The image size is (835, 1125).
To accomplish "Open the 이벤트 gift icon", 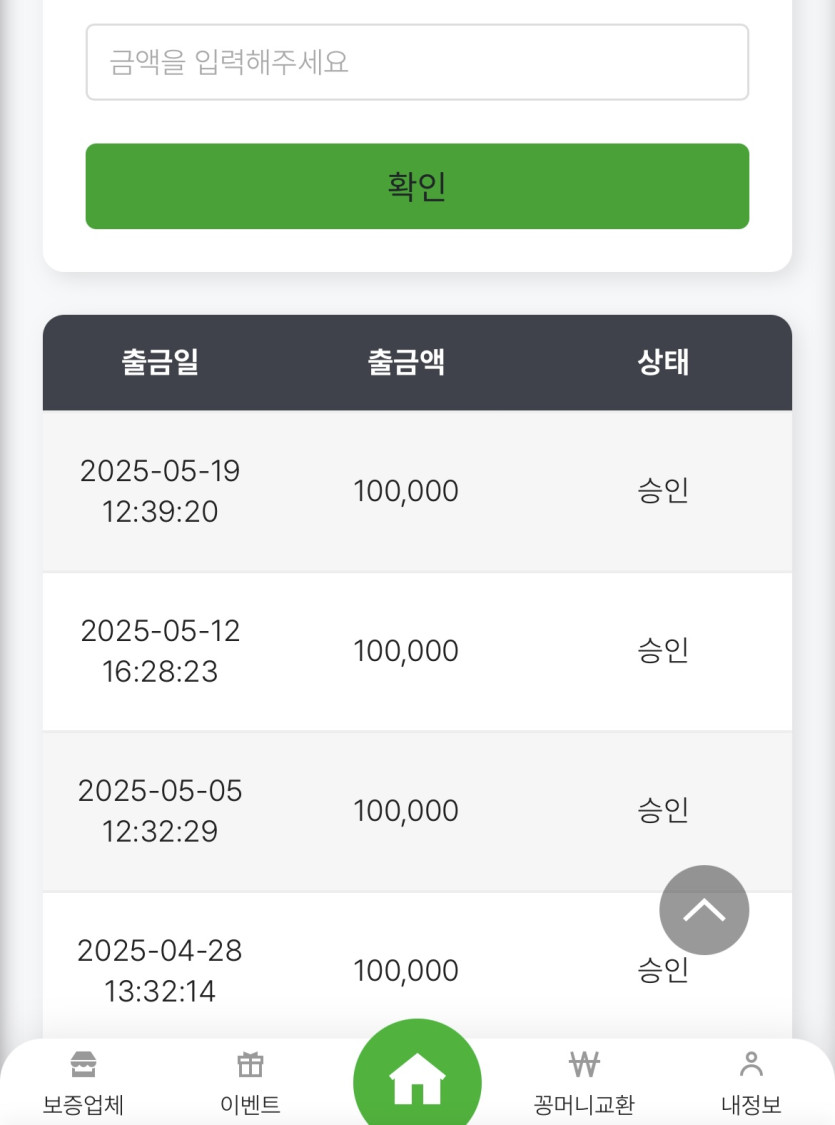I will point(250,1064).
